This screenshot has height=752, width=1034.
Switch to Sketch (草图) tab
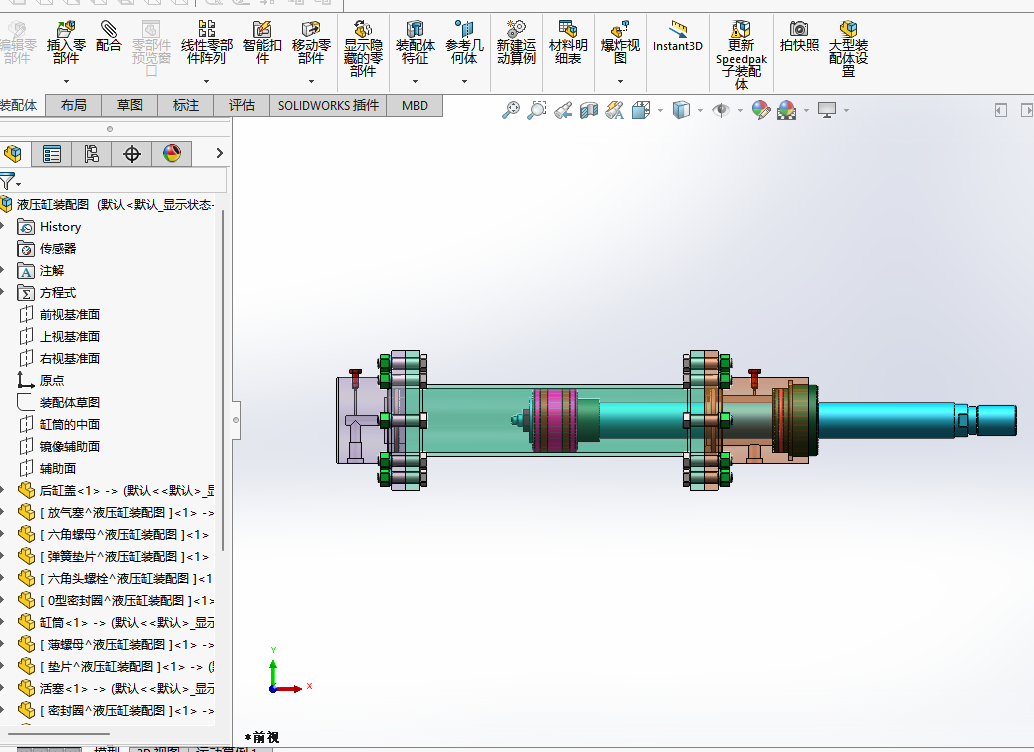(129, 106)
